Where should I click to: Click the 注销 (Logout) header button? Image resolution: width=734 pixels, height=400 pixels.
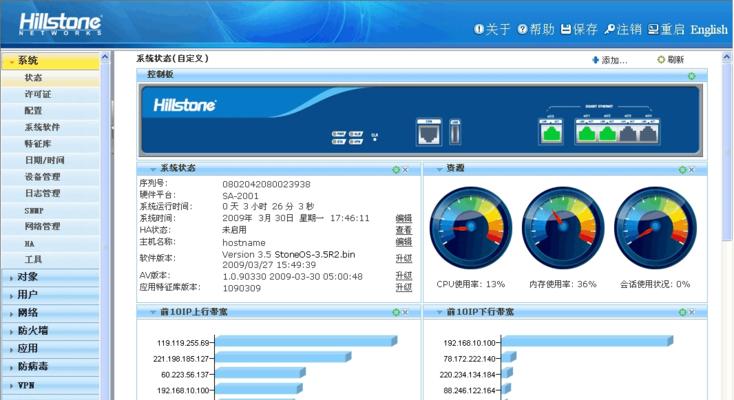pos(623,30)
